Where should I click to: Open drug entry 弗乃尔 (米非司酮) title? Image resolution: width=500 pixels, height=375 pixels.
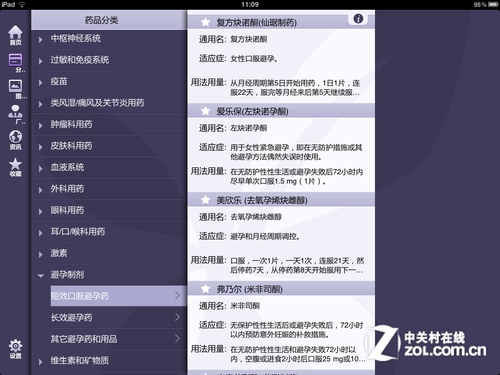point(250,289)
